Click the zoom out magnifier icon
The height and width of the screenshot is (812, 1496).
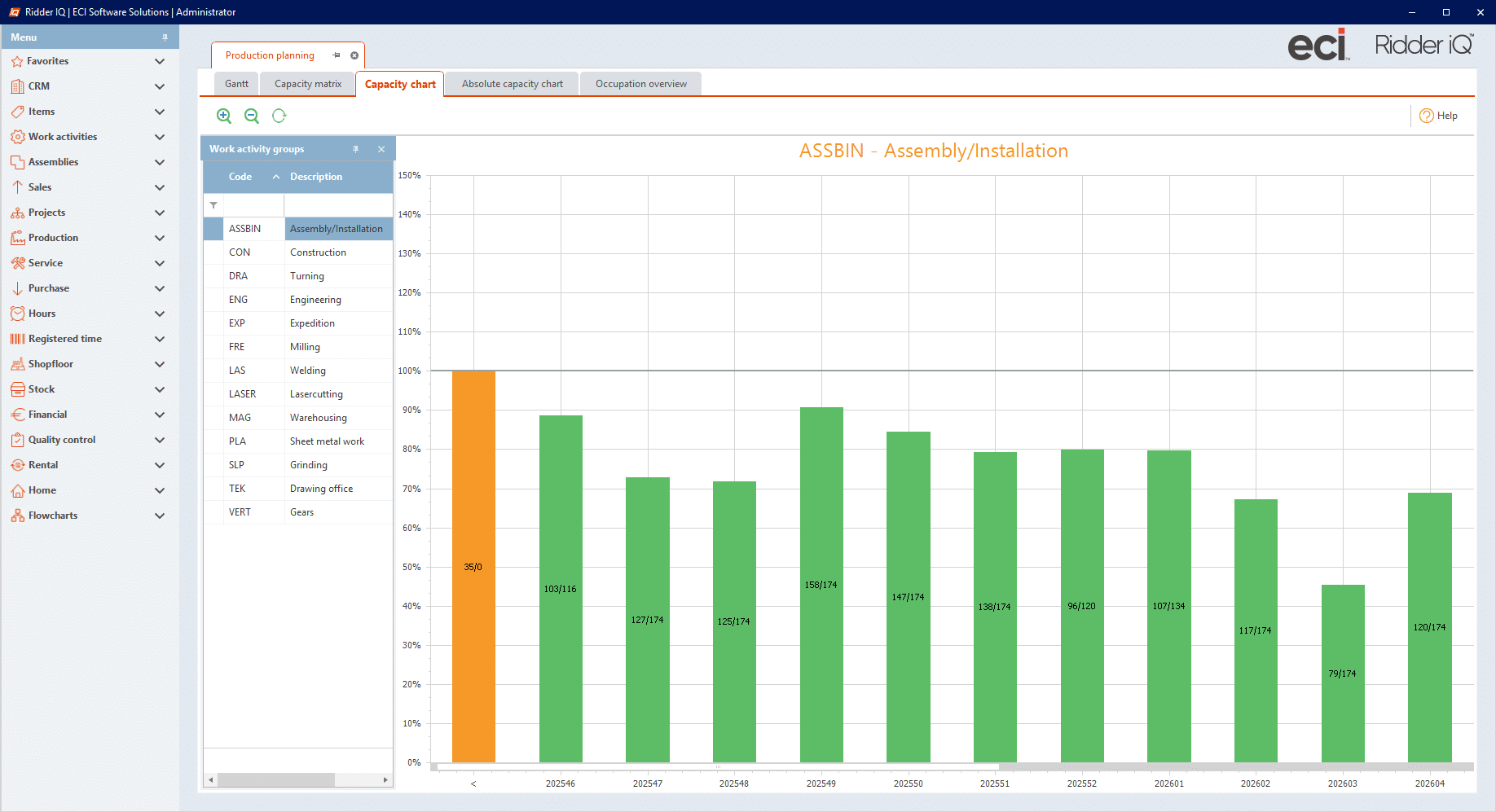(252, 116)
